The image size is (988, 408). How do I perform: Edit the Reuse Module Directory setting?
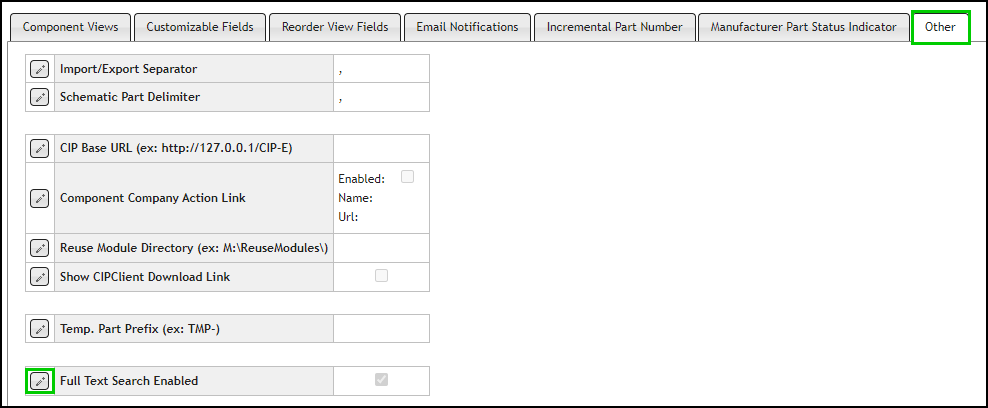39,248
